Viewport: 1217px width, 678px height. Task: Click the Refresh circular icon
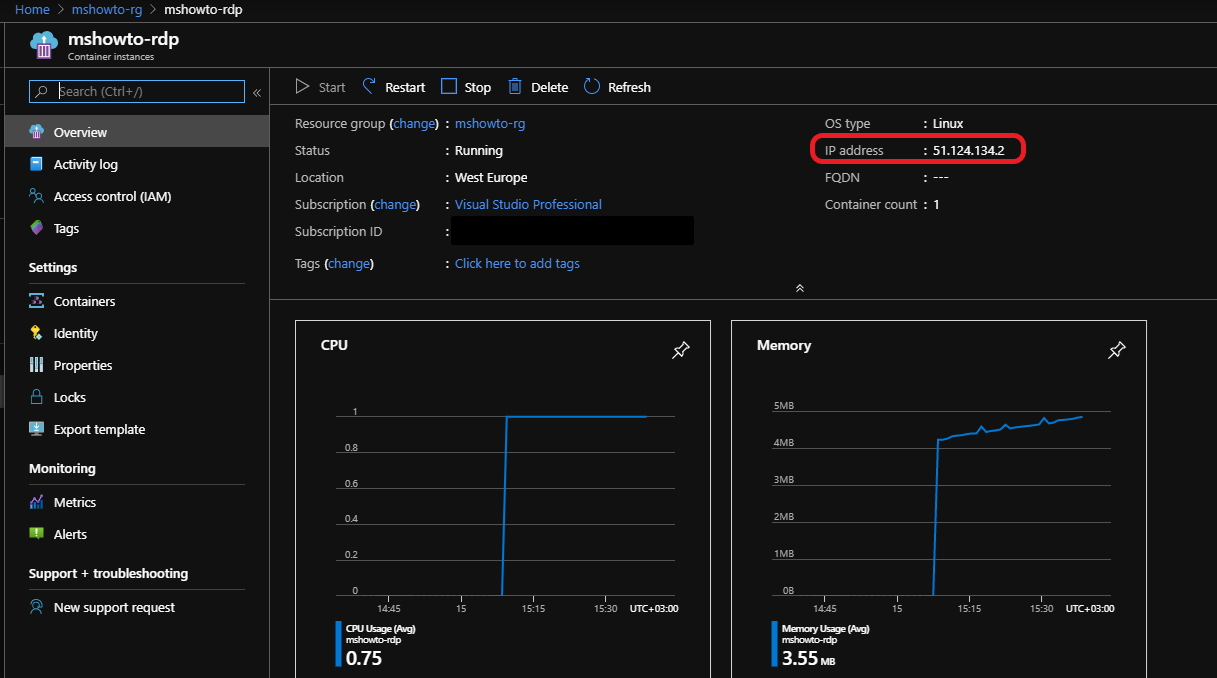(x=592, y=86)
